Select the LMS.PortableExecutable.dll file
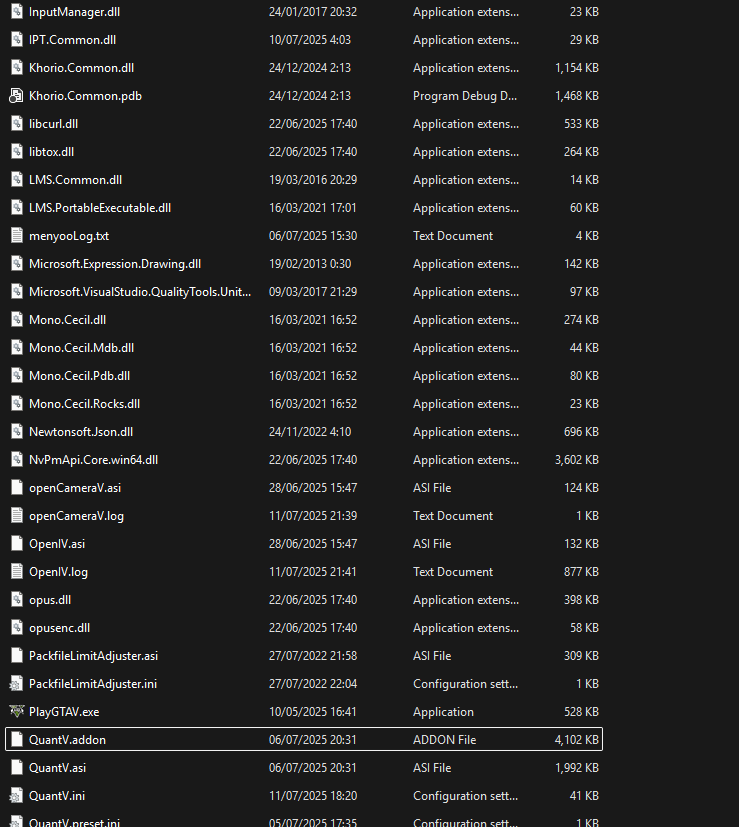This screenshot has width=739, height=827. click(100, 208)
